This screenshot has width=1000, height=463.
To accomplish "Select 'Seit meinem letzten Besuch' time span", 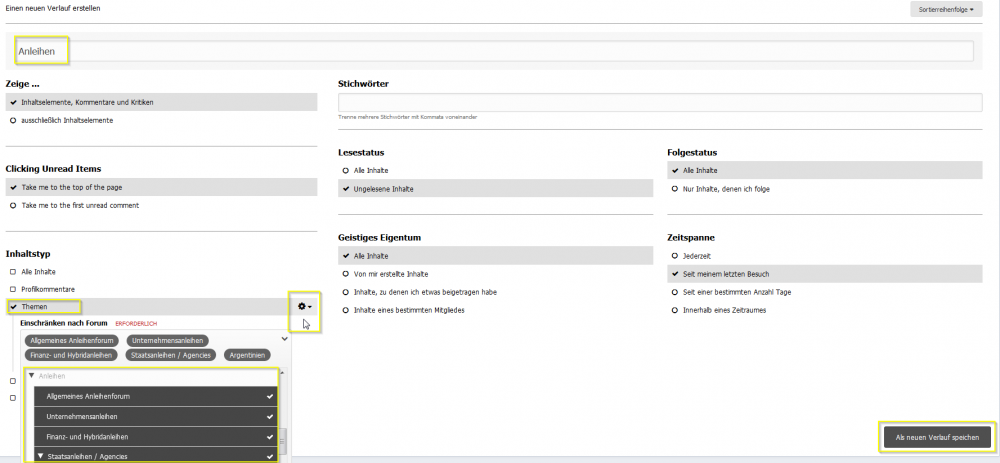I will pos(825,274).
